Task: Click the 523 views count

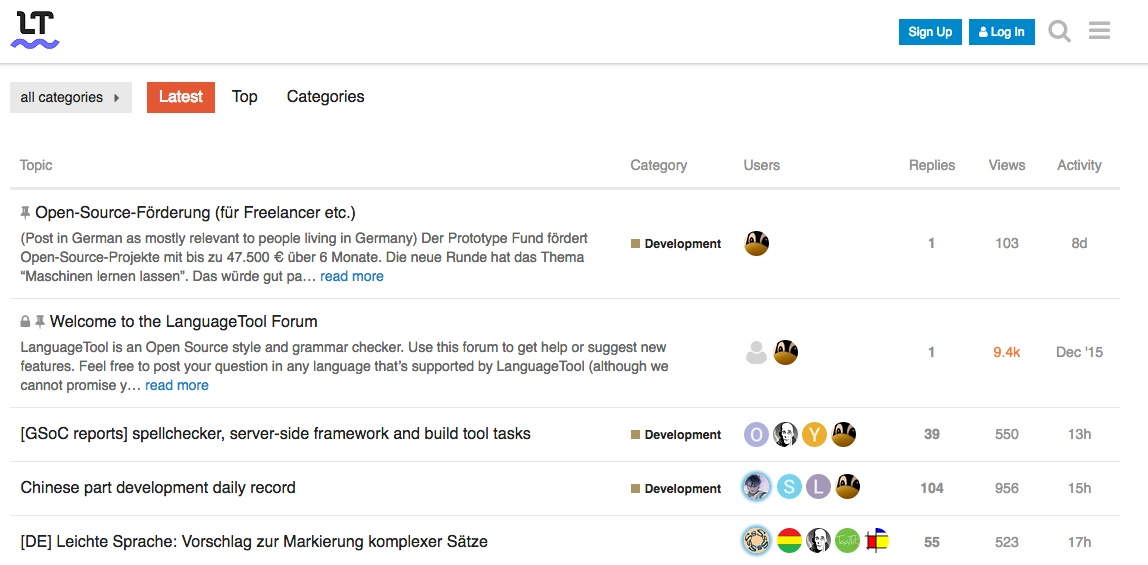Action: coord(1007,542)
